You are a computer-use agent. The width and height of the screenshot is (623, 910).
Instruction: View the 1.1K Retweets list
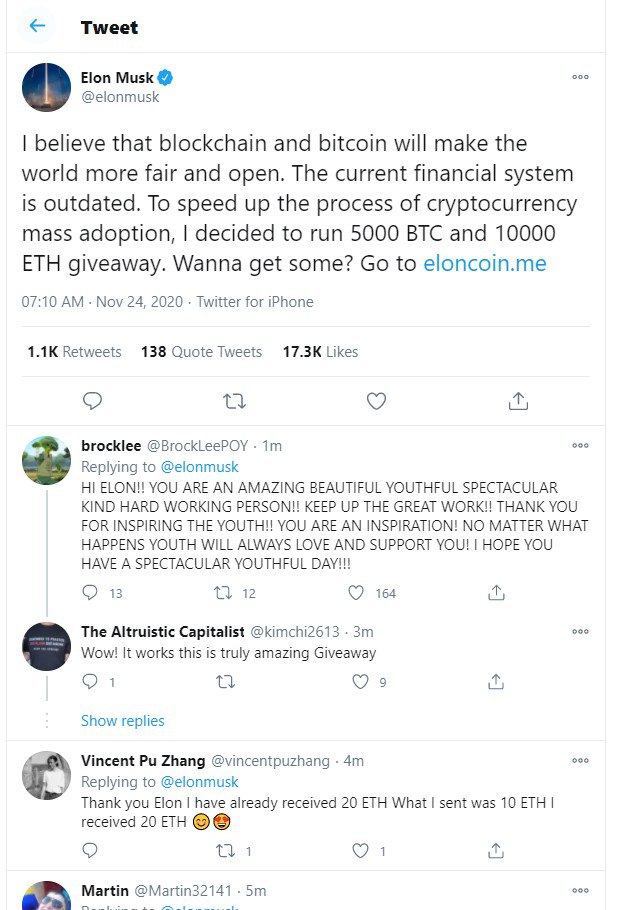[75, 352]
